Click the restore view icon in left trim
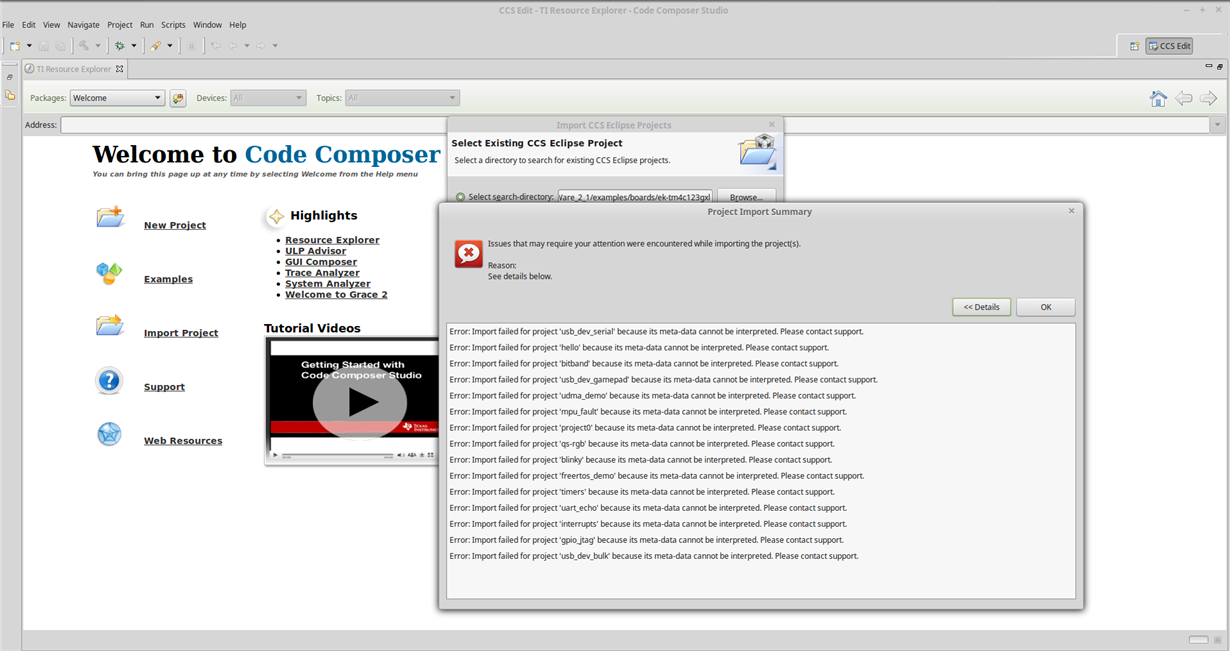Image resolution: width=1230 pixels, height=651 pixels. click(10, 77)
